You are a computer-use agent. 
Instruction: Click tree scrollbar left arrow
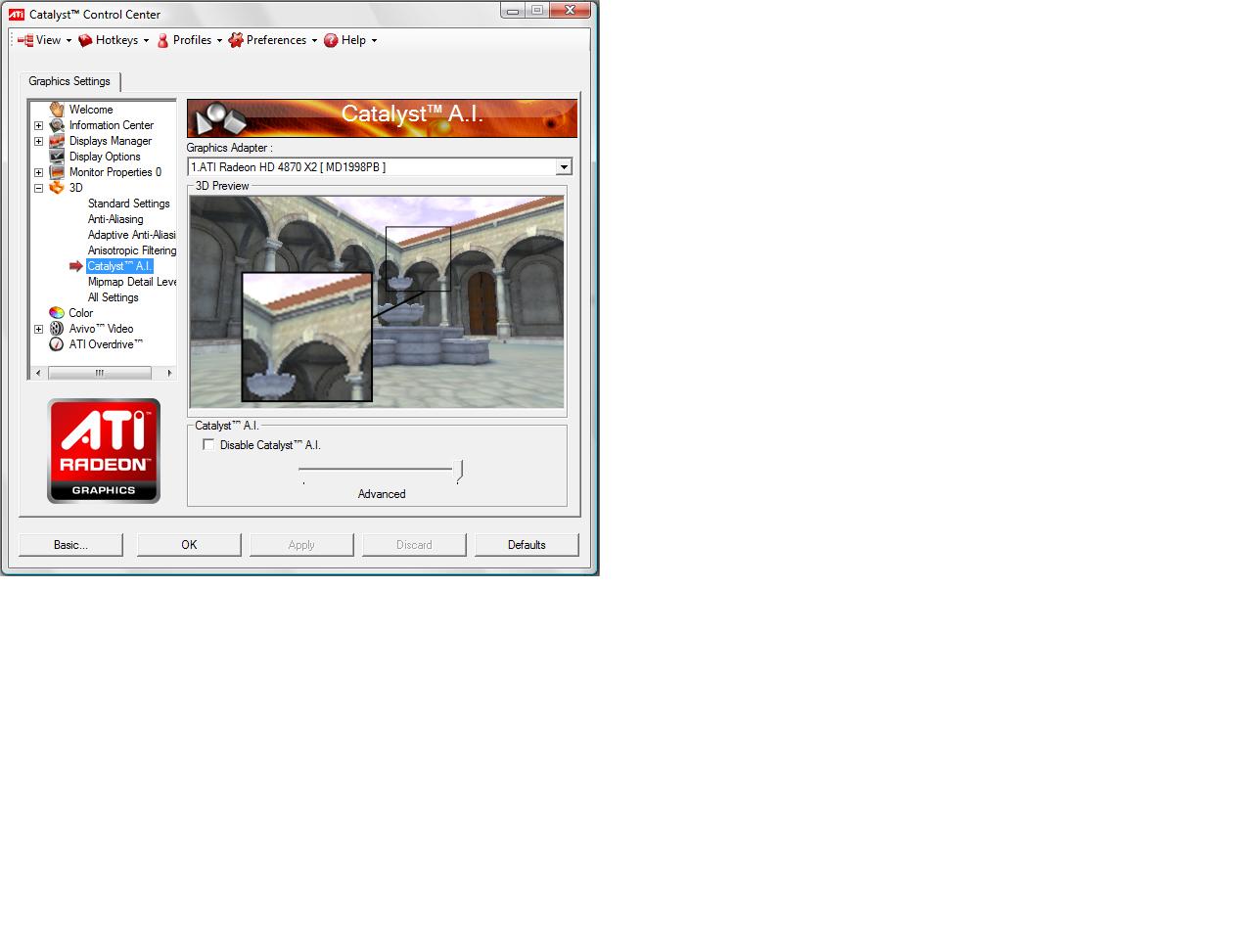click(38, 373)
